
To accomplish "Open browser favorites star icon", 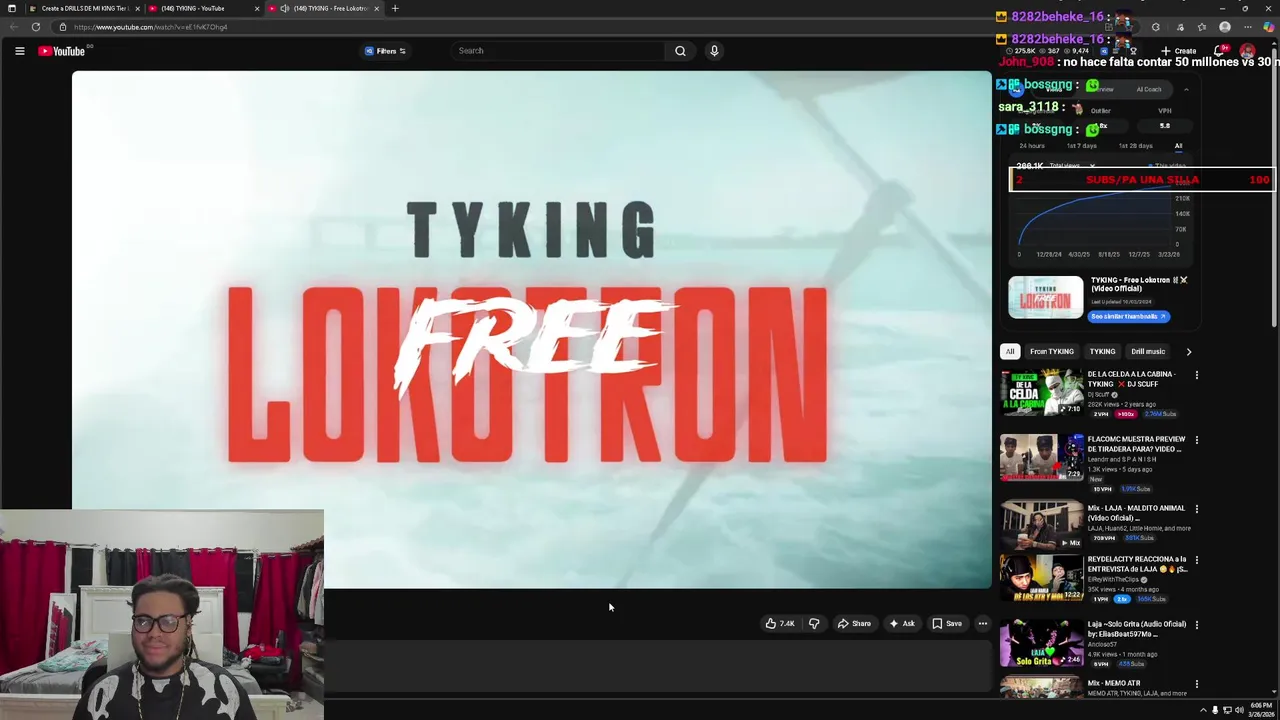I will (1202, 27).
